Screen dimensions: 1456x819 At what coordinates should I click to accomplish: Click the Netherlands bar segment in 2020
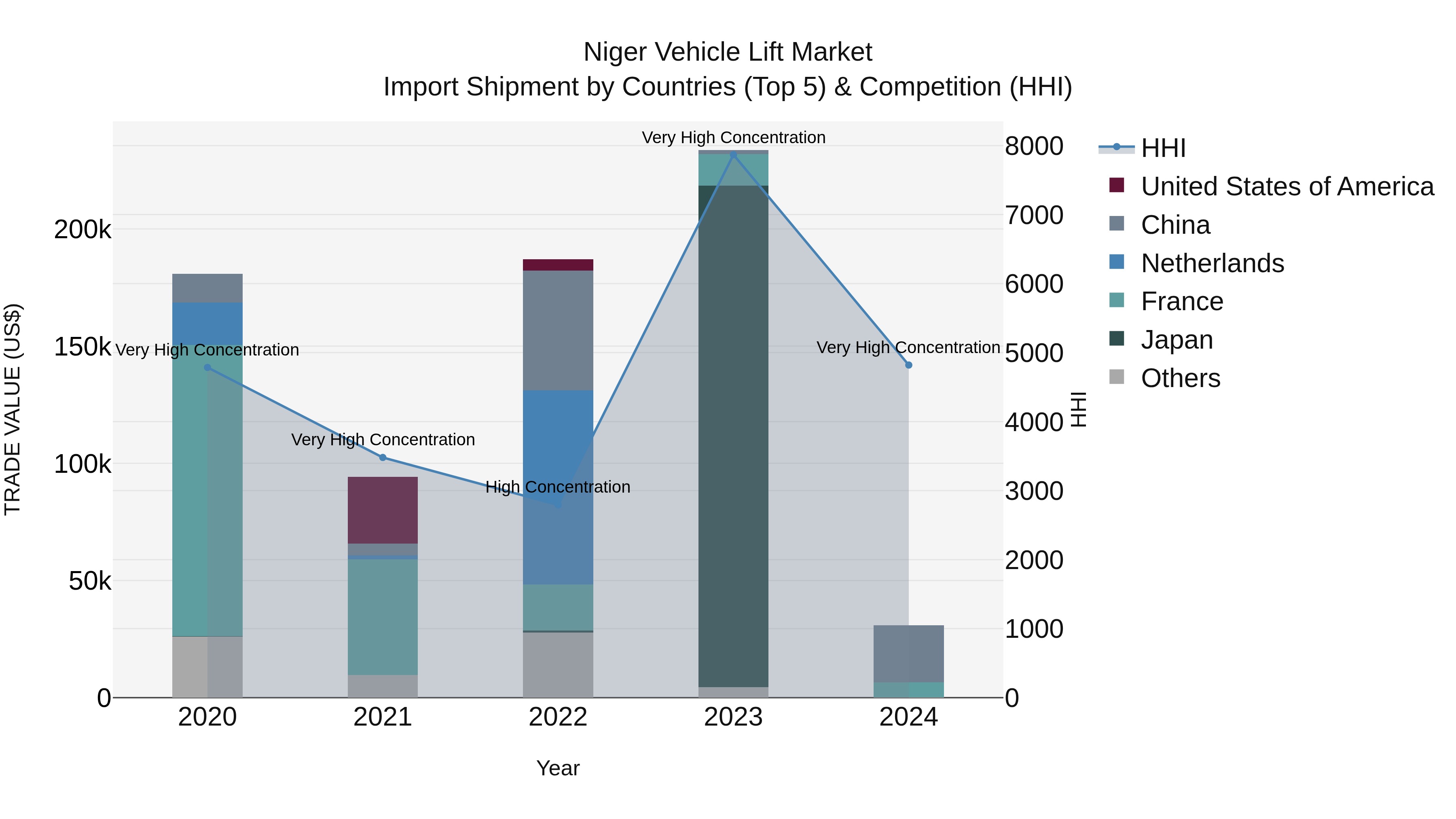tap(207, 323)
